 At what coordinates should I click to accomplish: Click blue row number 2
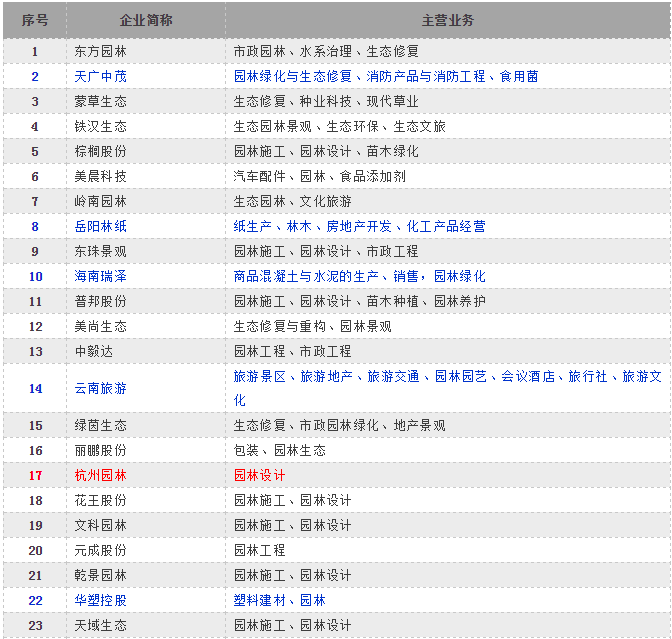(x=35, y=76)
